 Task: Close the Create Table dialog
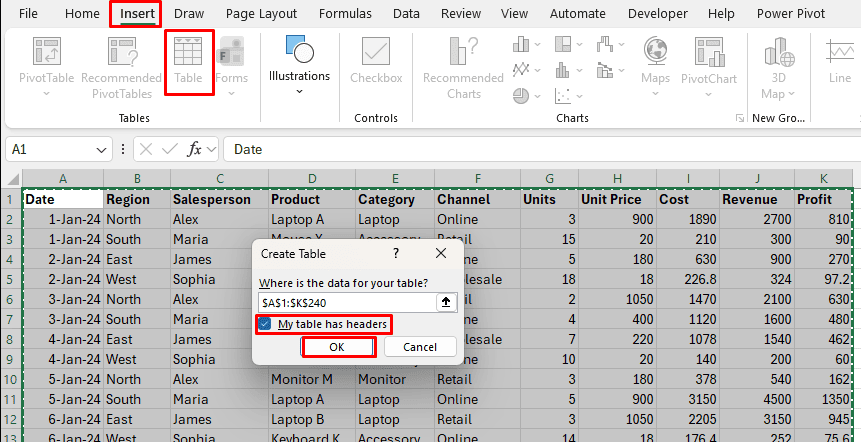click(440, 253)
